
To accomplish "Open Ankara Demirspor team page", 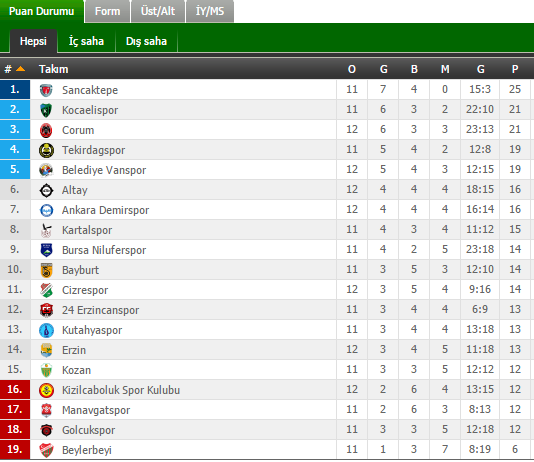I will coord(105,210).
